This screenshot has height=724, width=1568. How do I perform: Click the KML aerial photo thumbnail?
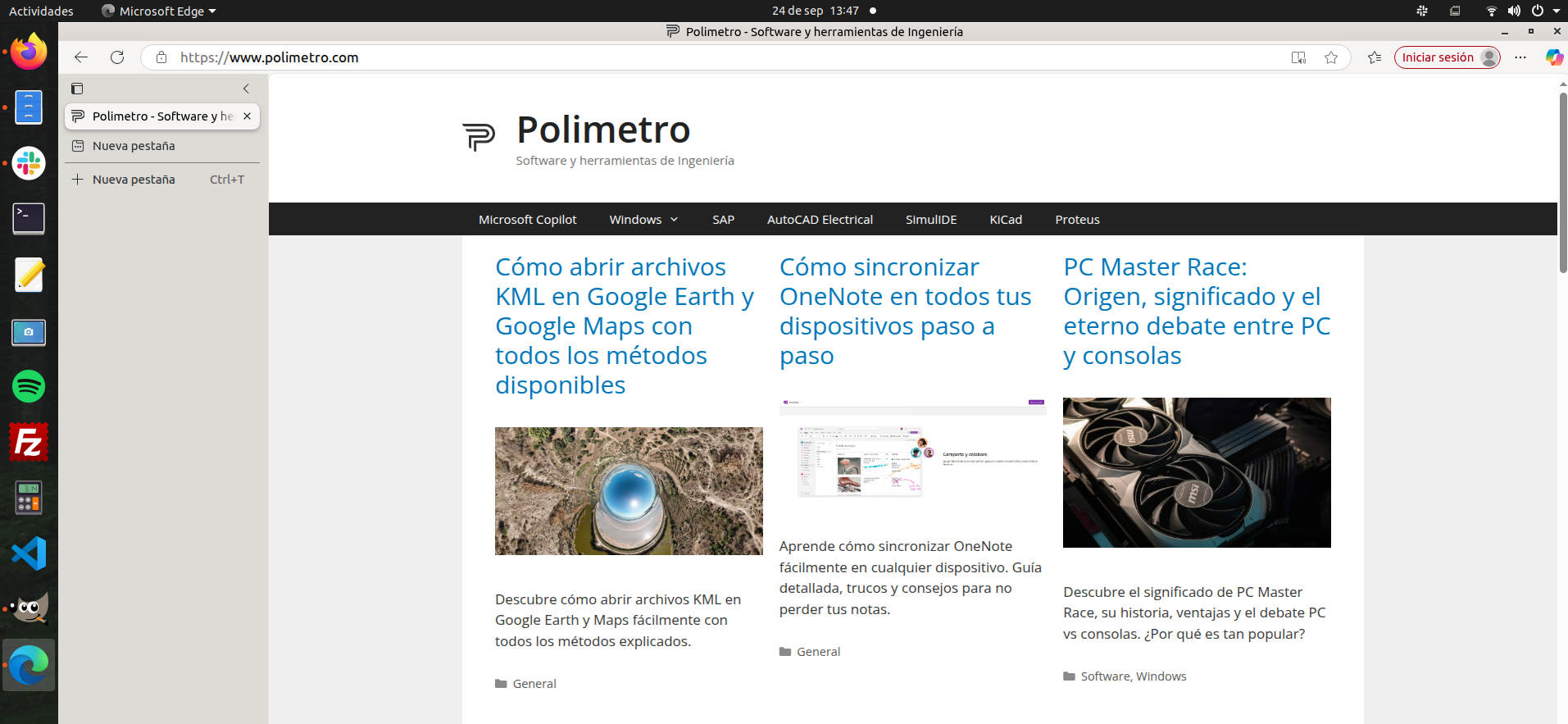[629, 491]
